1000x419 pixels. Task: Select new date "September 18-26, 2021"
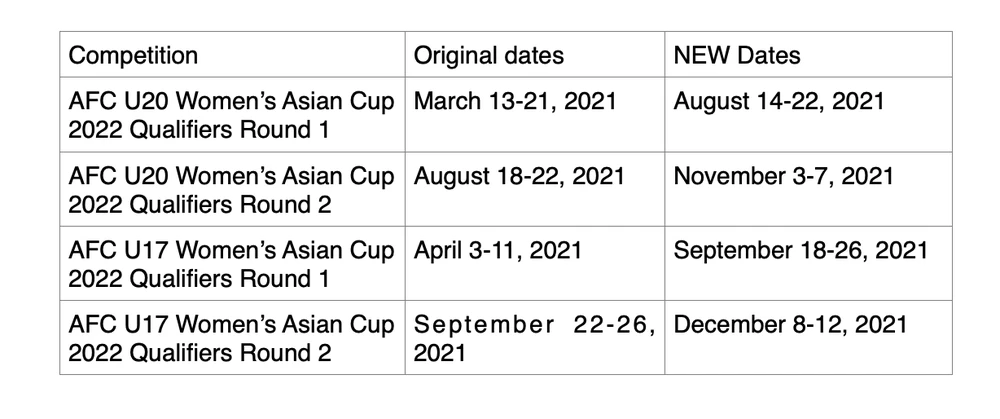[801, 251]
